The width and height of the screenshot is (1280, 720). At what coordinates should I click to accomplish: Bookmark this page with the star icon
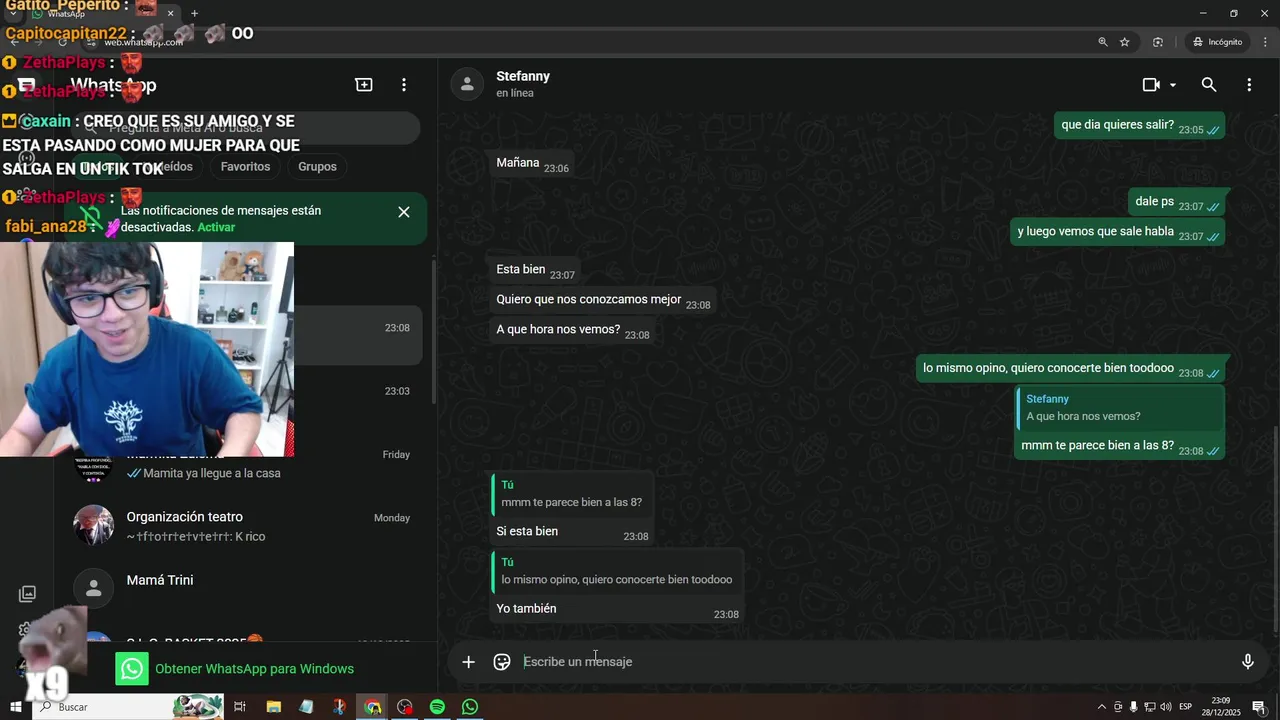click(x=1125, y=42)
